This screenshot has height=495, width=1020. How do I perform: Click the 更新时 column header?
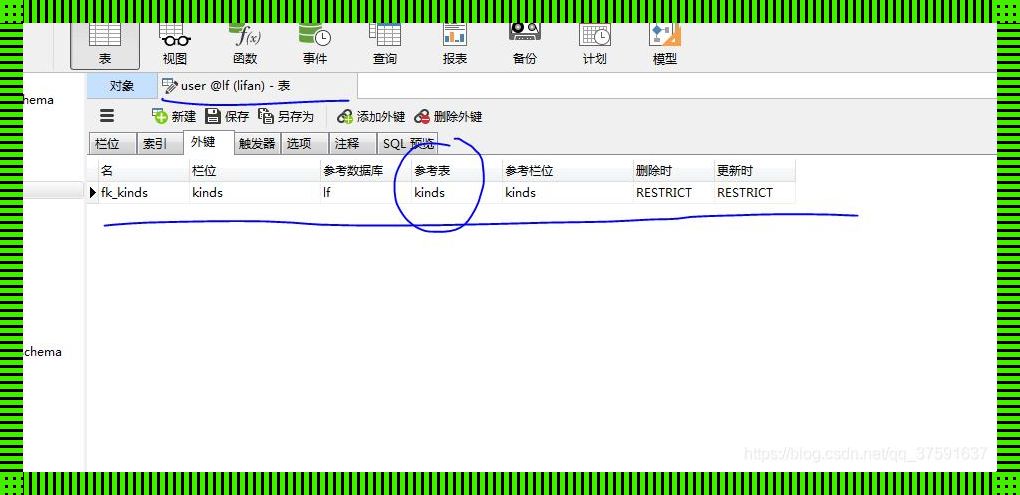pos(755,171)
